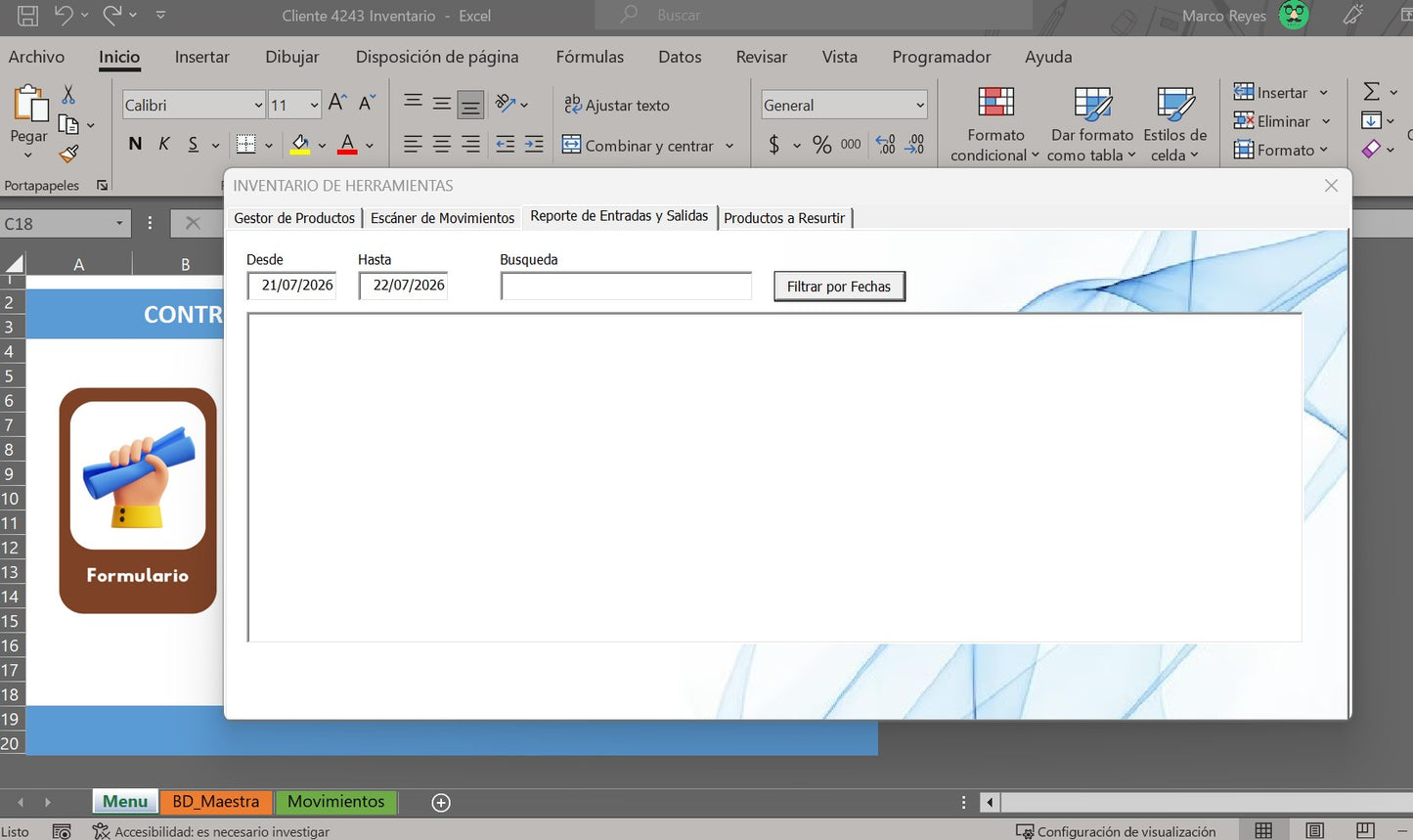Switch to the Programador ribbon tab

point(941,57)
